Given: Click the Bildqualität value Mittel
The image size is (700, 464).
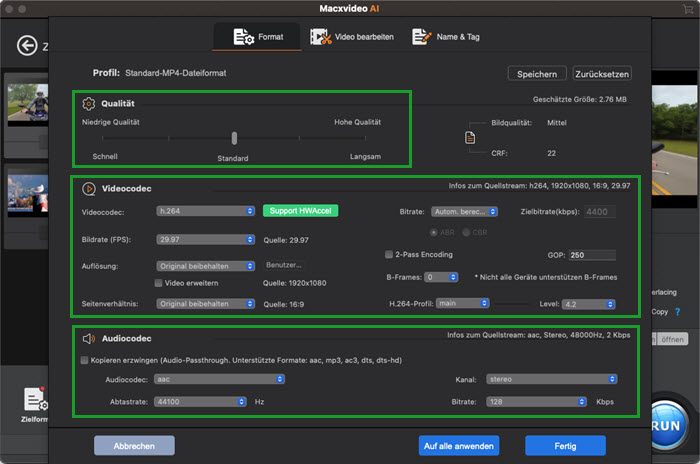Looking at the screenshot, I should [x=557, y=122].
